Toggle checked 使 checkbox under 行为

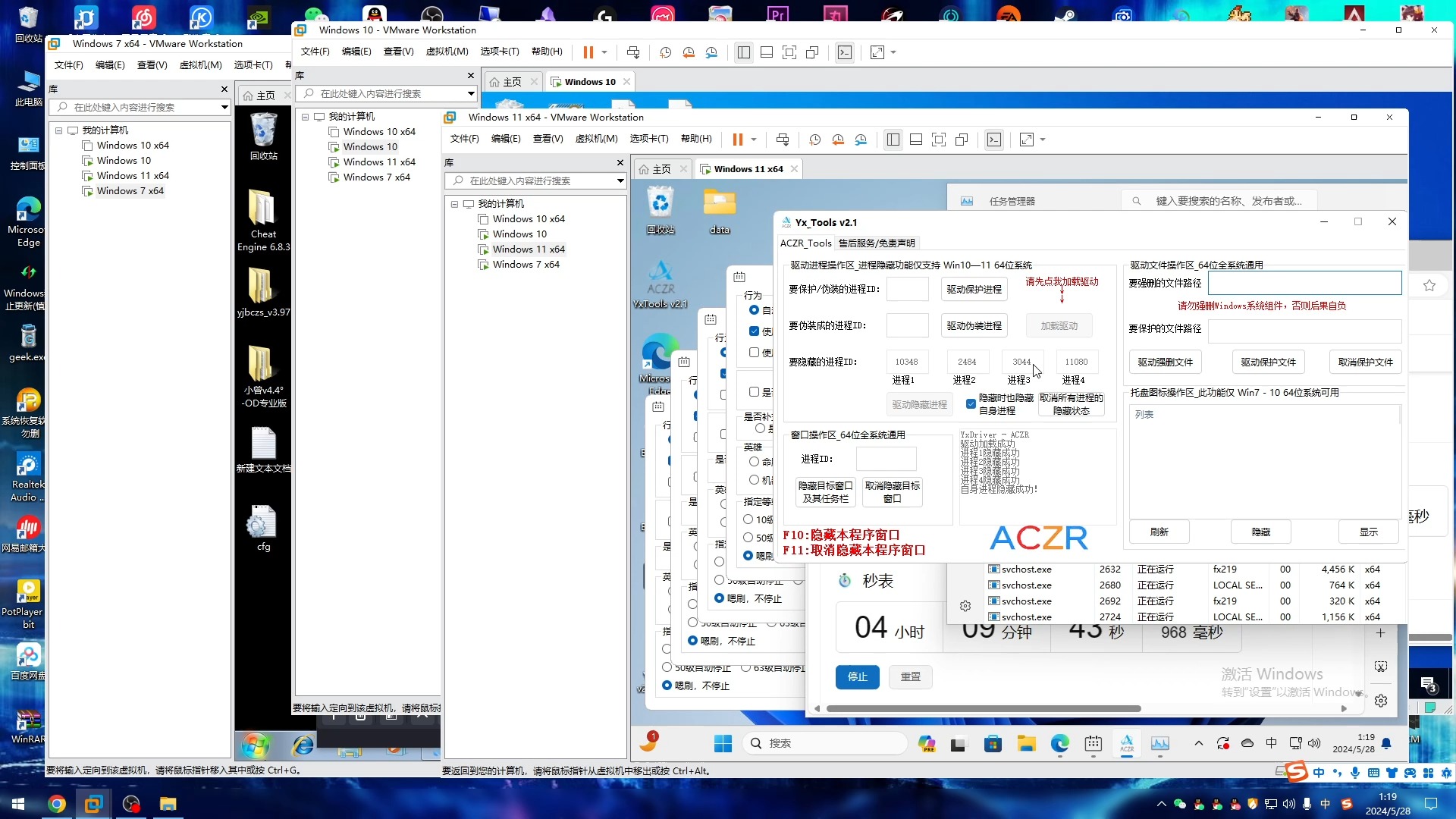(x=754, y=331)
